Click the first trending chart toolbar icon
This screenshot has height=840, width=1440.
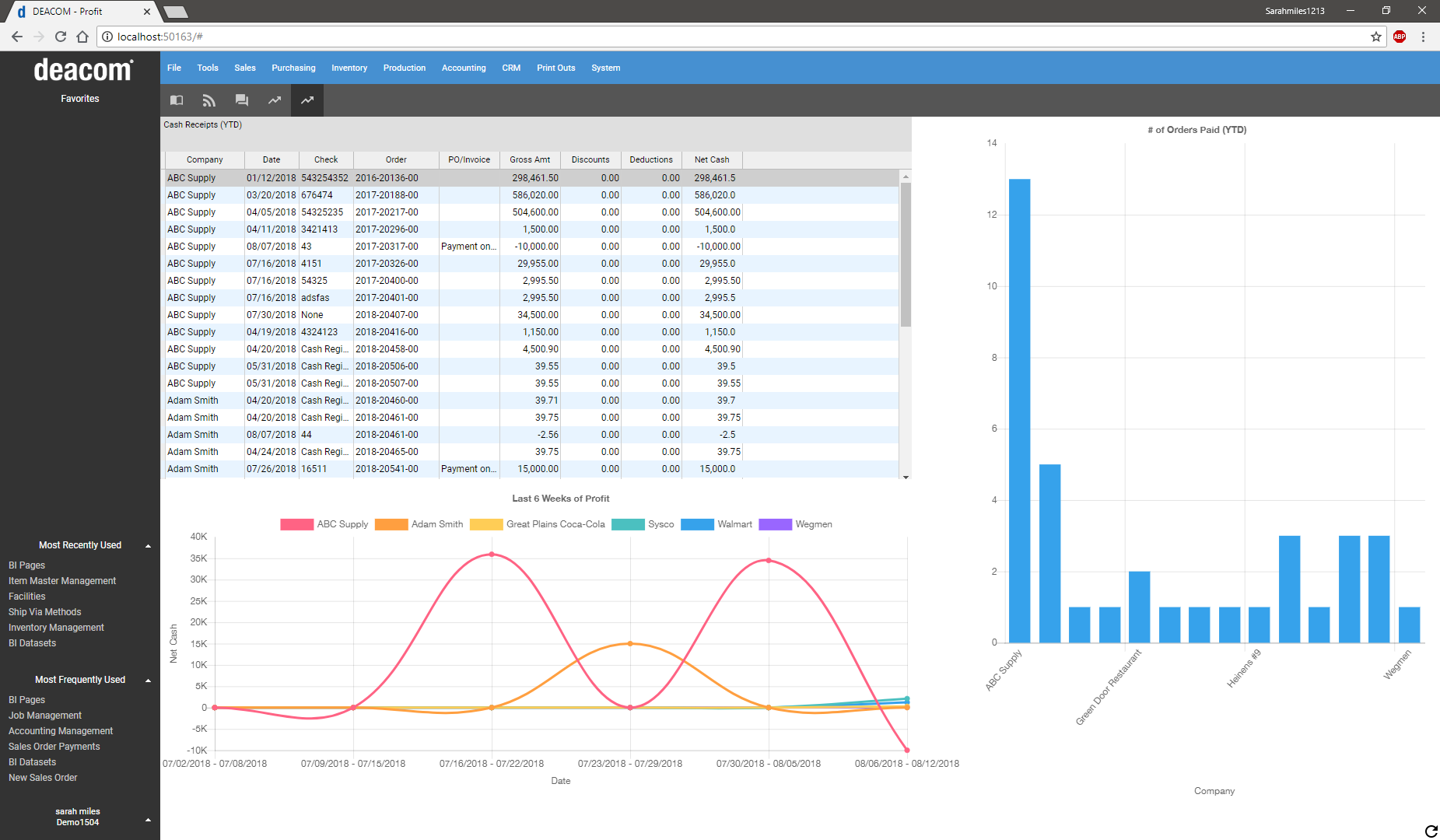coord(275,100)
